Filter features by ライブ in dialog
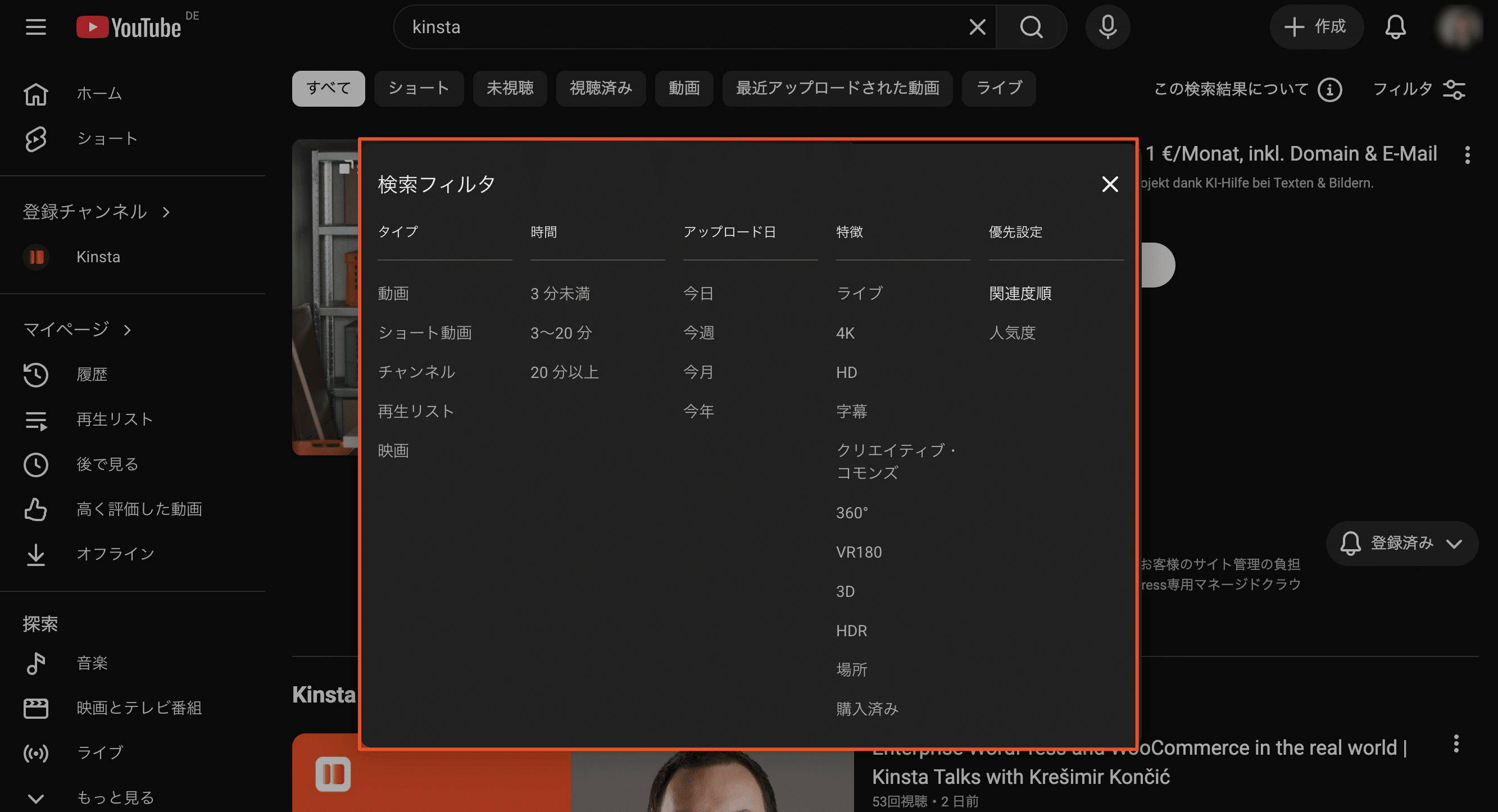 (859, 294)
